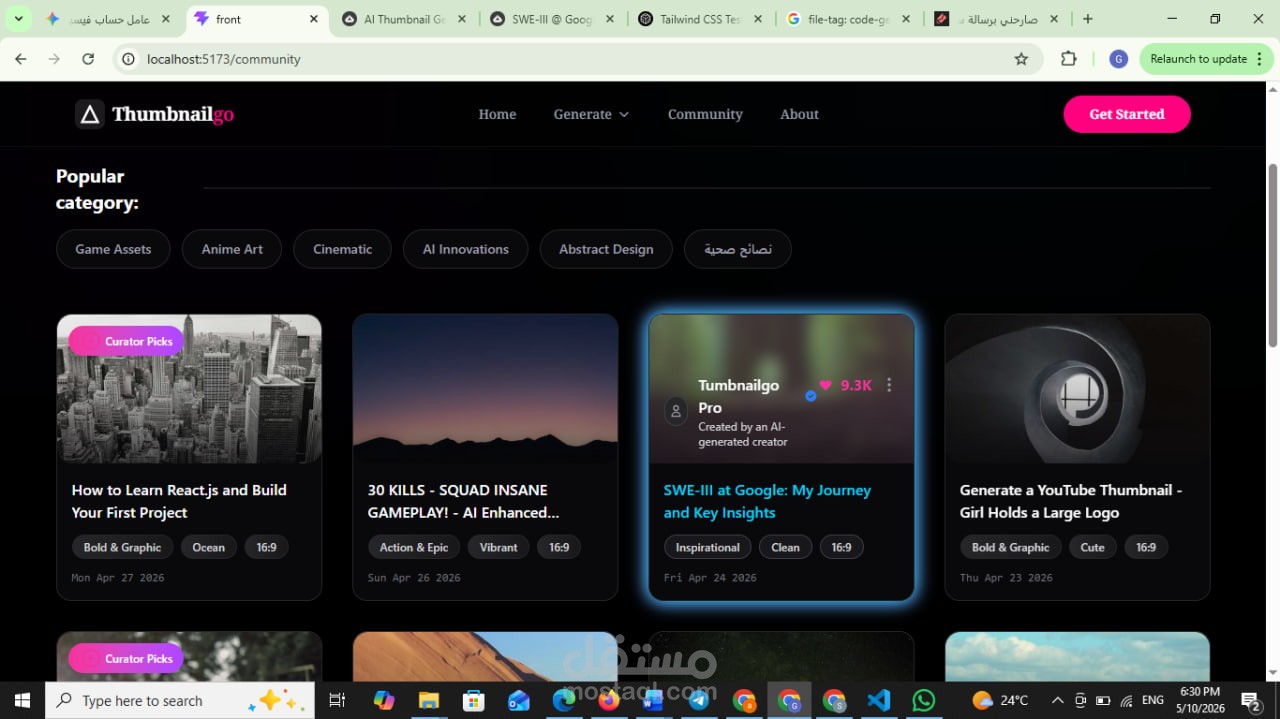Filter by the نصائح صحية category

click(738, 249)
